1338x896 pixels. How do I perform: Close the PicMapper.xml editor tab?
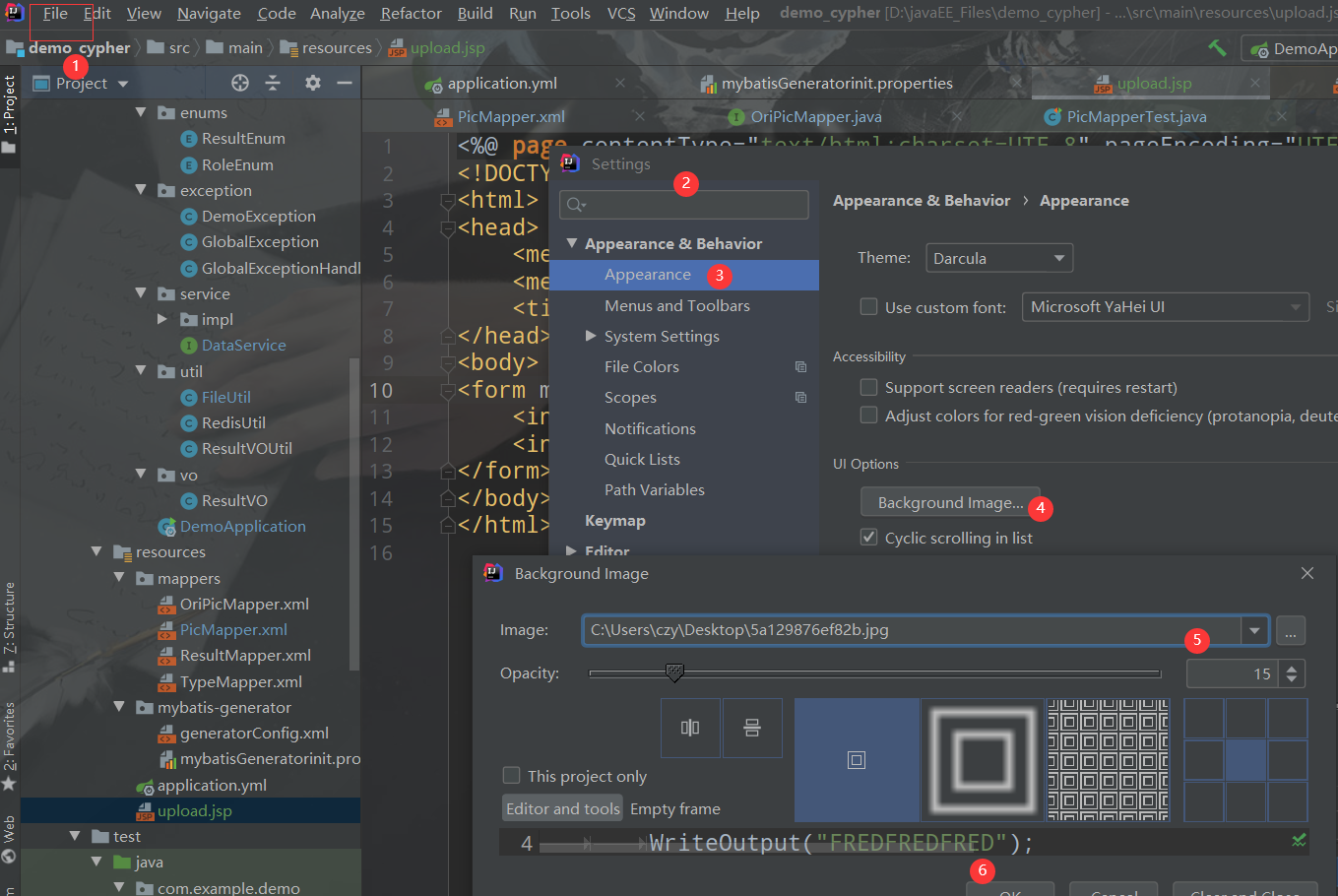click(x=639, y=116)
